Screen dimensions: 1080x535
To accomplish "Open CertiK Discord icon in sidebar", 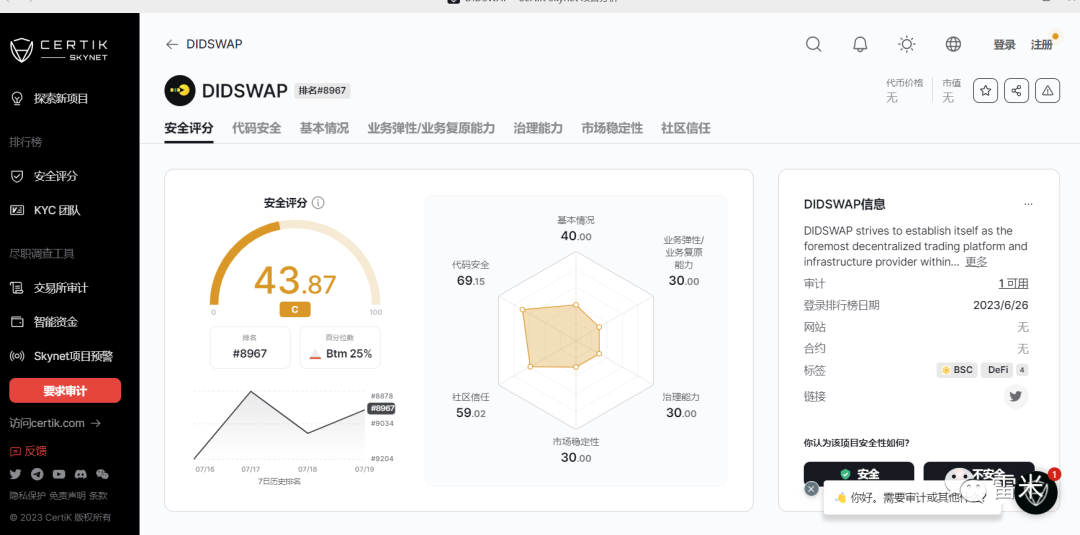I will point(81,474).
